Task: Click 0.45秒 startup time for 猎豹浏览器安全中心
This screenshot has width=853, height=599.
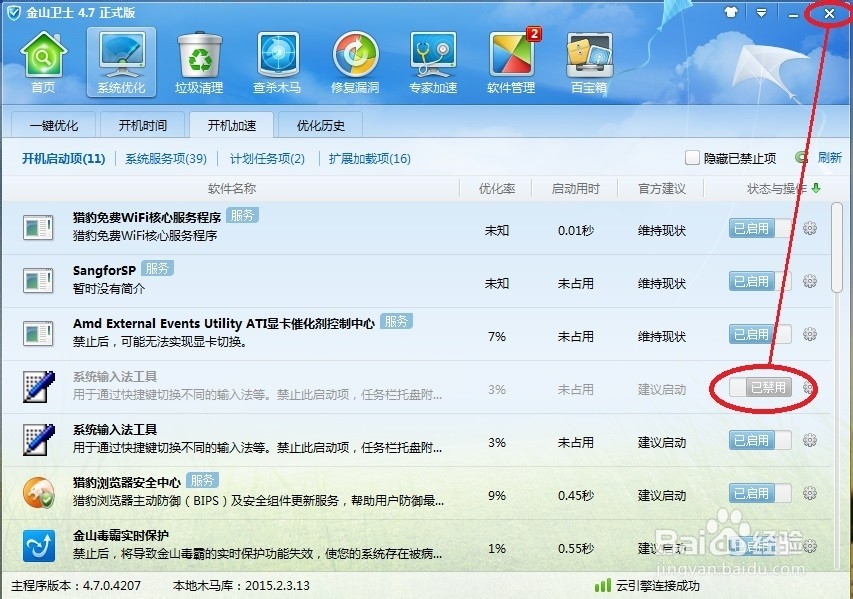Action: (x=576, y=495)
